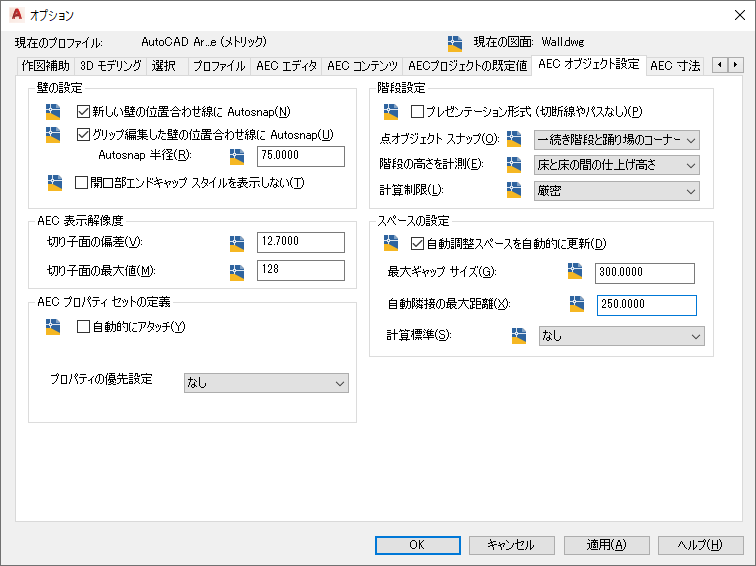Click drawing icon next to 計算標準 dropdown

tap(519, 336)
